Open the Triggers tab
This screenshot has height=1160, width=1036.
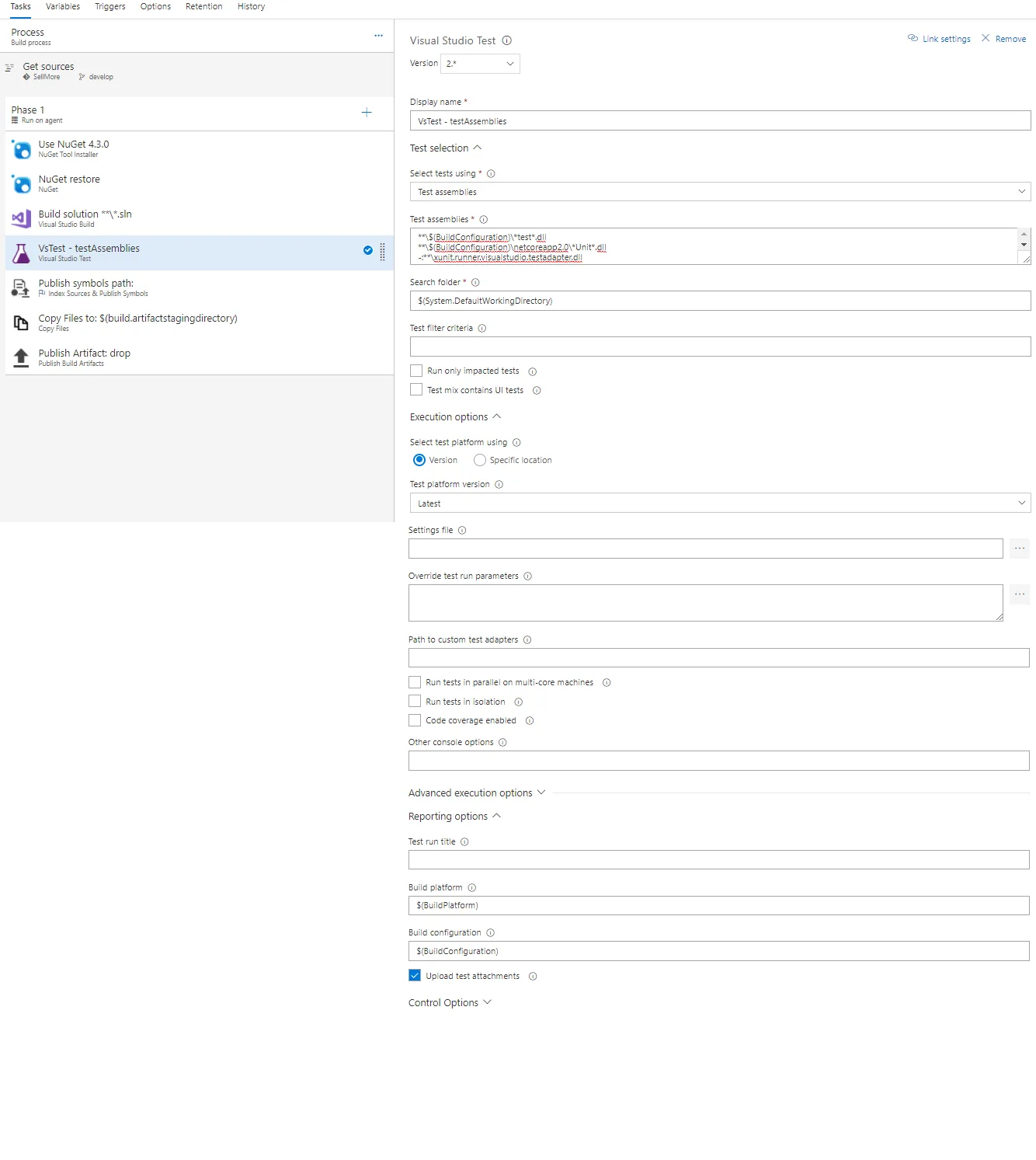110,6
